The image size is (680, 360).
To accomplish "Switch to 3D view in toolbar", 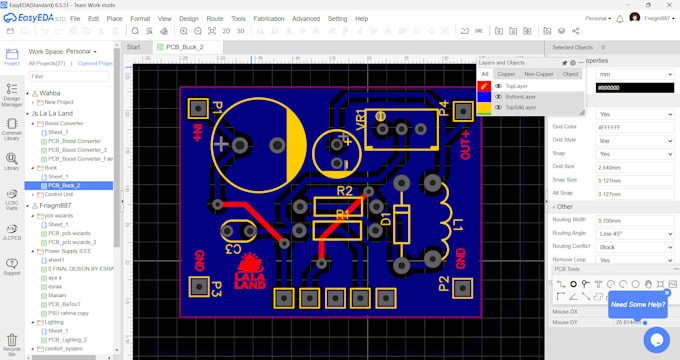I will [x=240, y=31].
